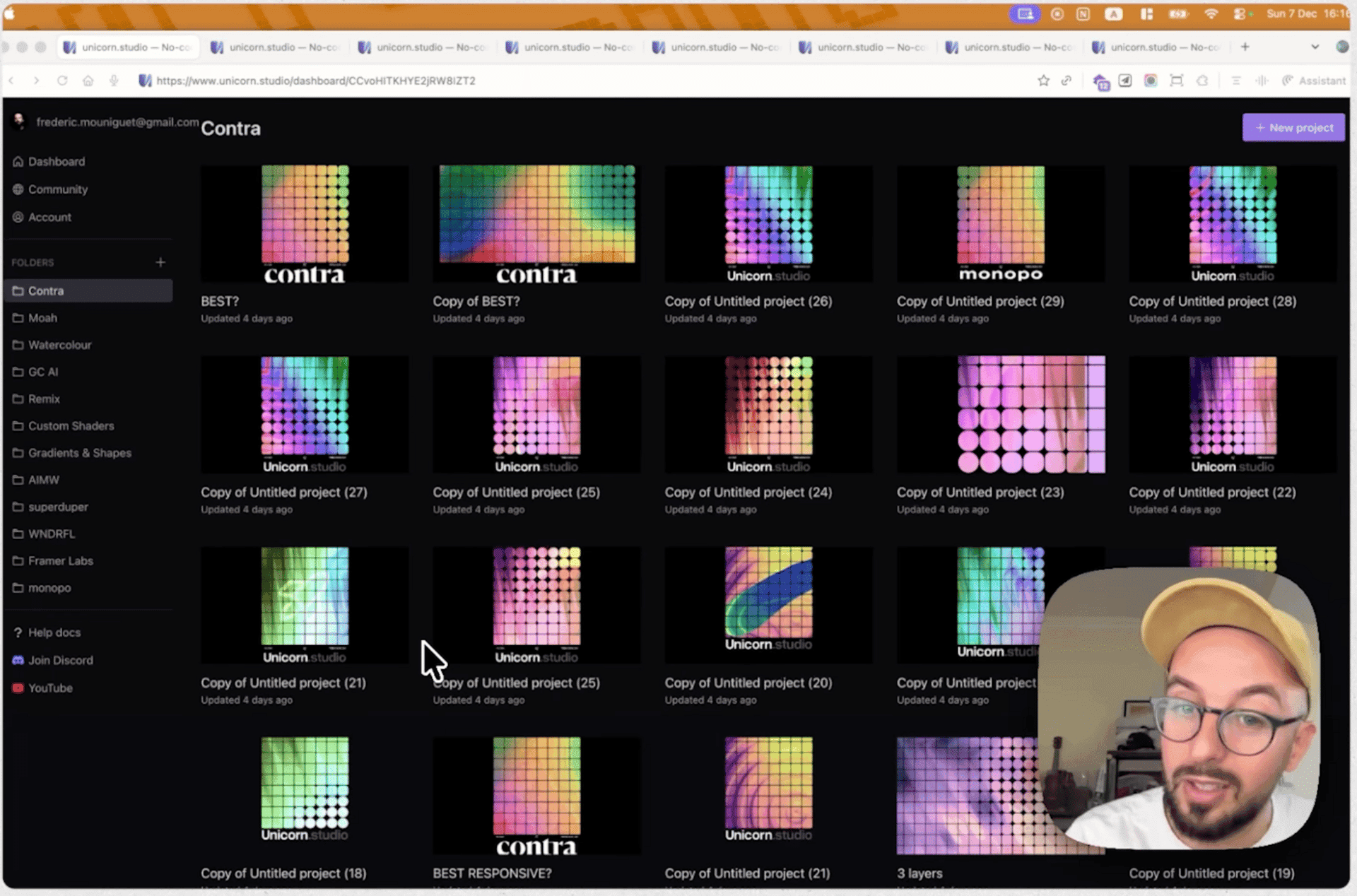Open a new browser tab
This screenshot has width=1357, height=896.
(x=1245, y=47)
